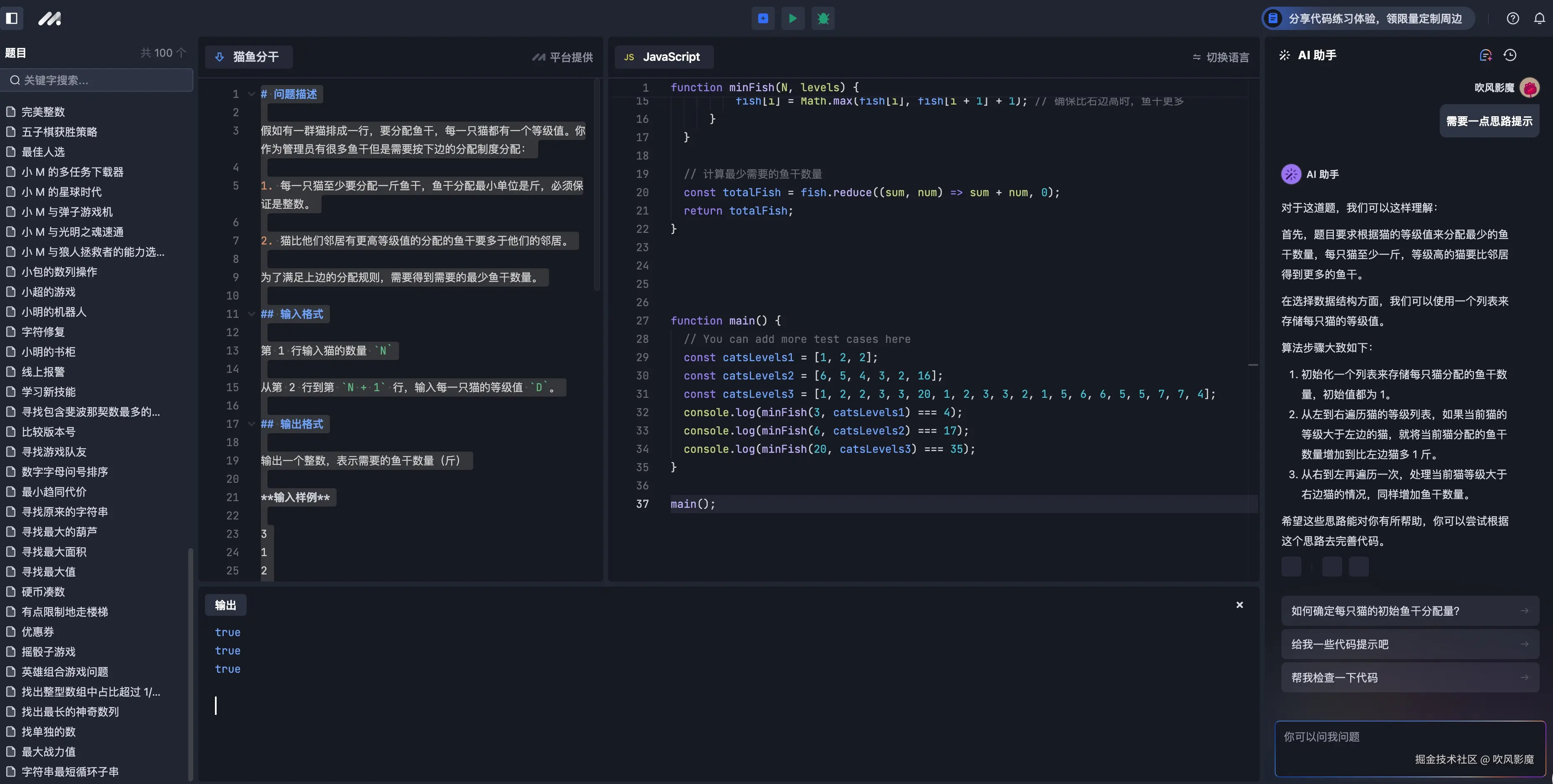Open the 寻找最大葫芦 problem in list
The width and height of the screenshot is (1553, 784).
(59, 532)
